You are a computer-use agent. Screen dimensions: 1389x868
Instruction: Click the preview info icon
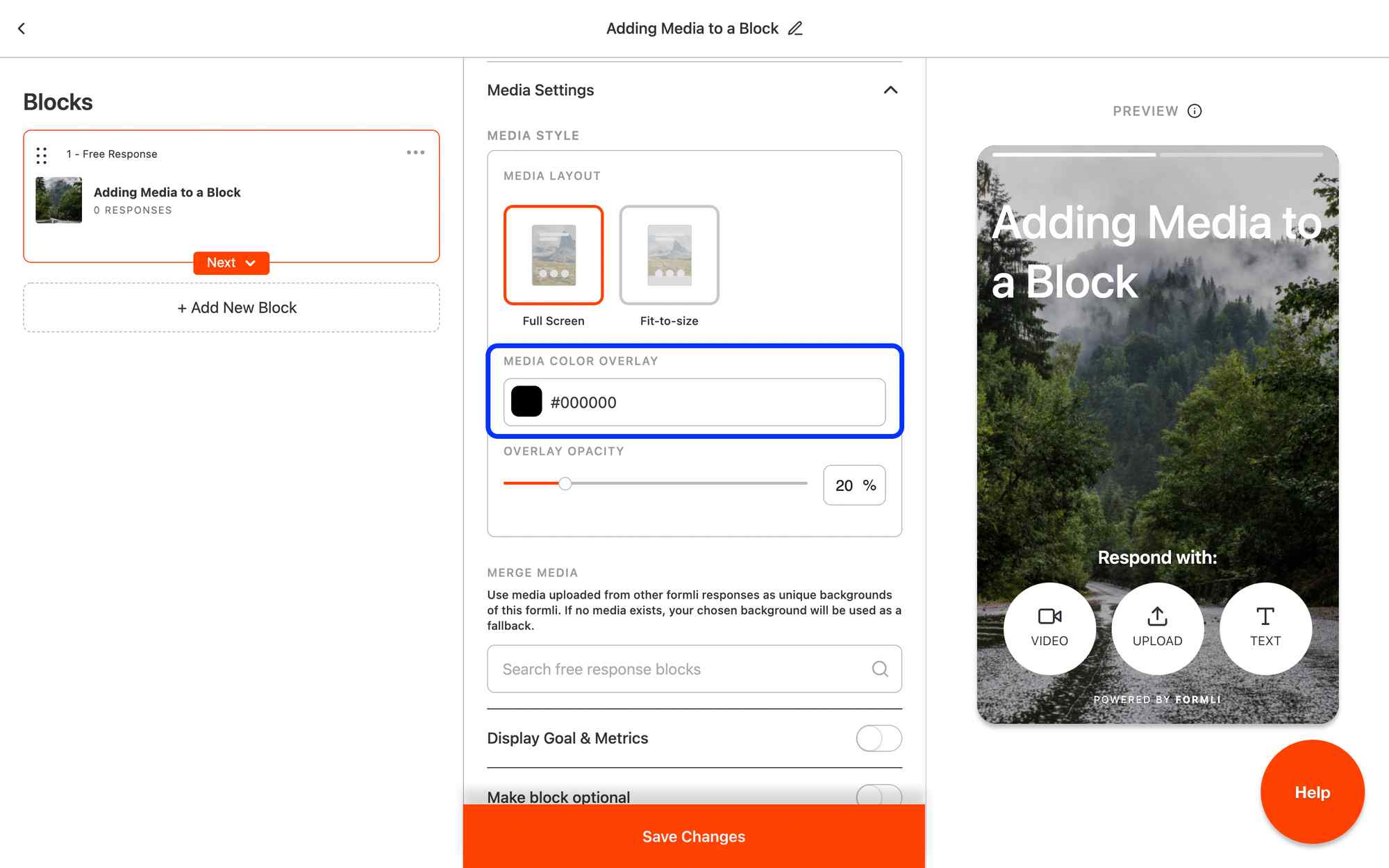(x=1195, y=111)
